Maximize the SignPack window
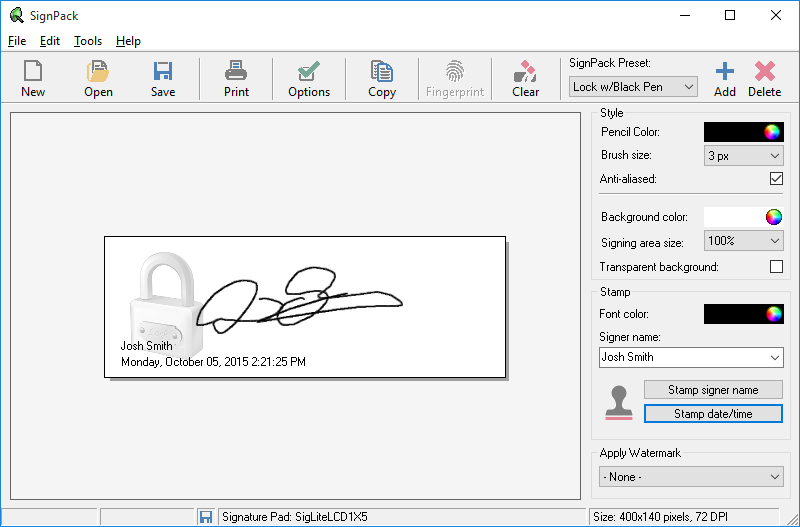800x527 pixels. [730, 15]
